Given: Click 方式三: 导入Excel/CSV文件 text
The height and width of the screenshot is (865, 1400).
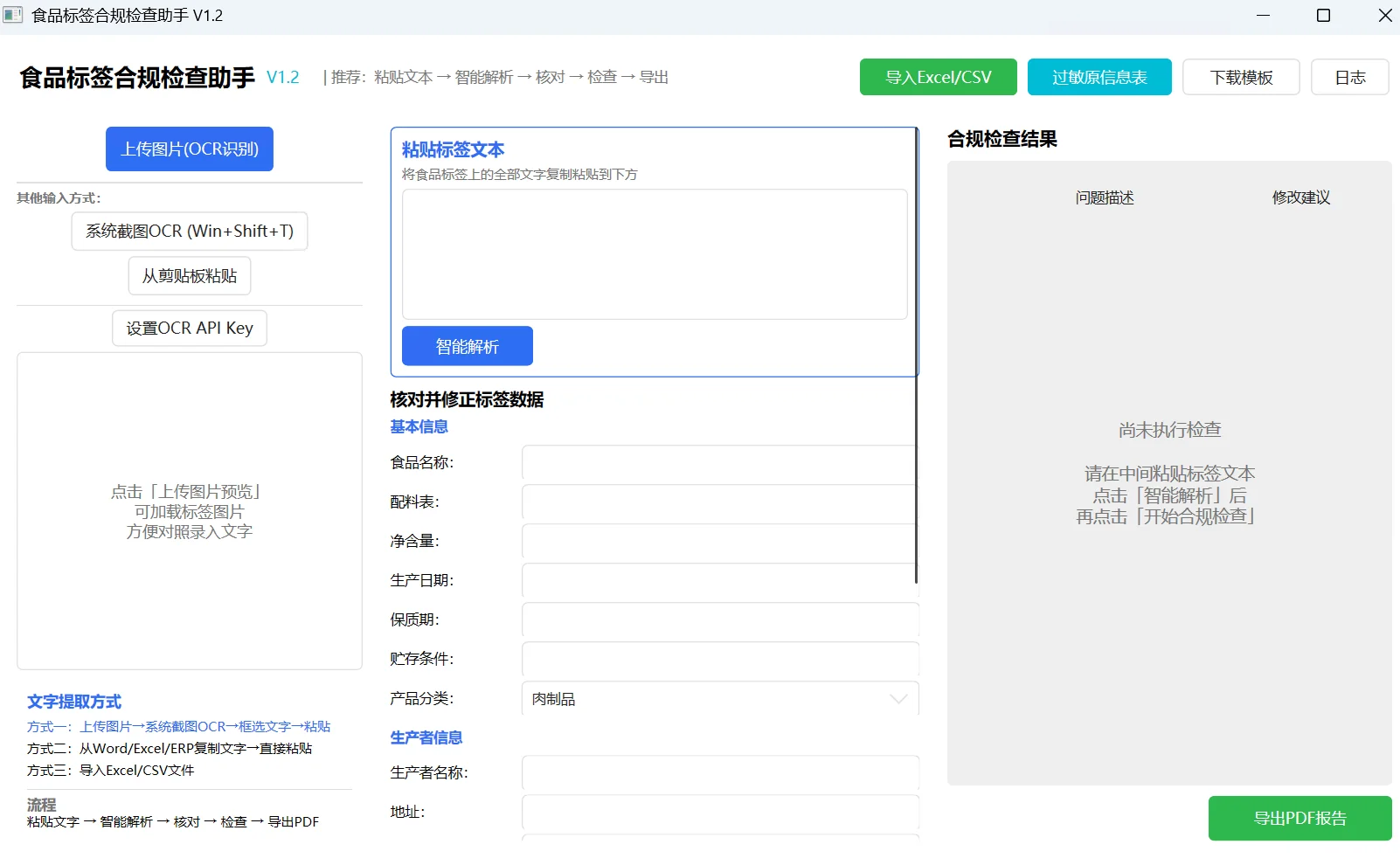Looking at the screenshot, I should pyautogui.click(x=111, y=771).
